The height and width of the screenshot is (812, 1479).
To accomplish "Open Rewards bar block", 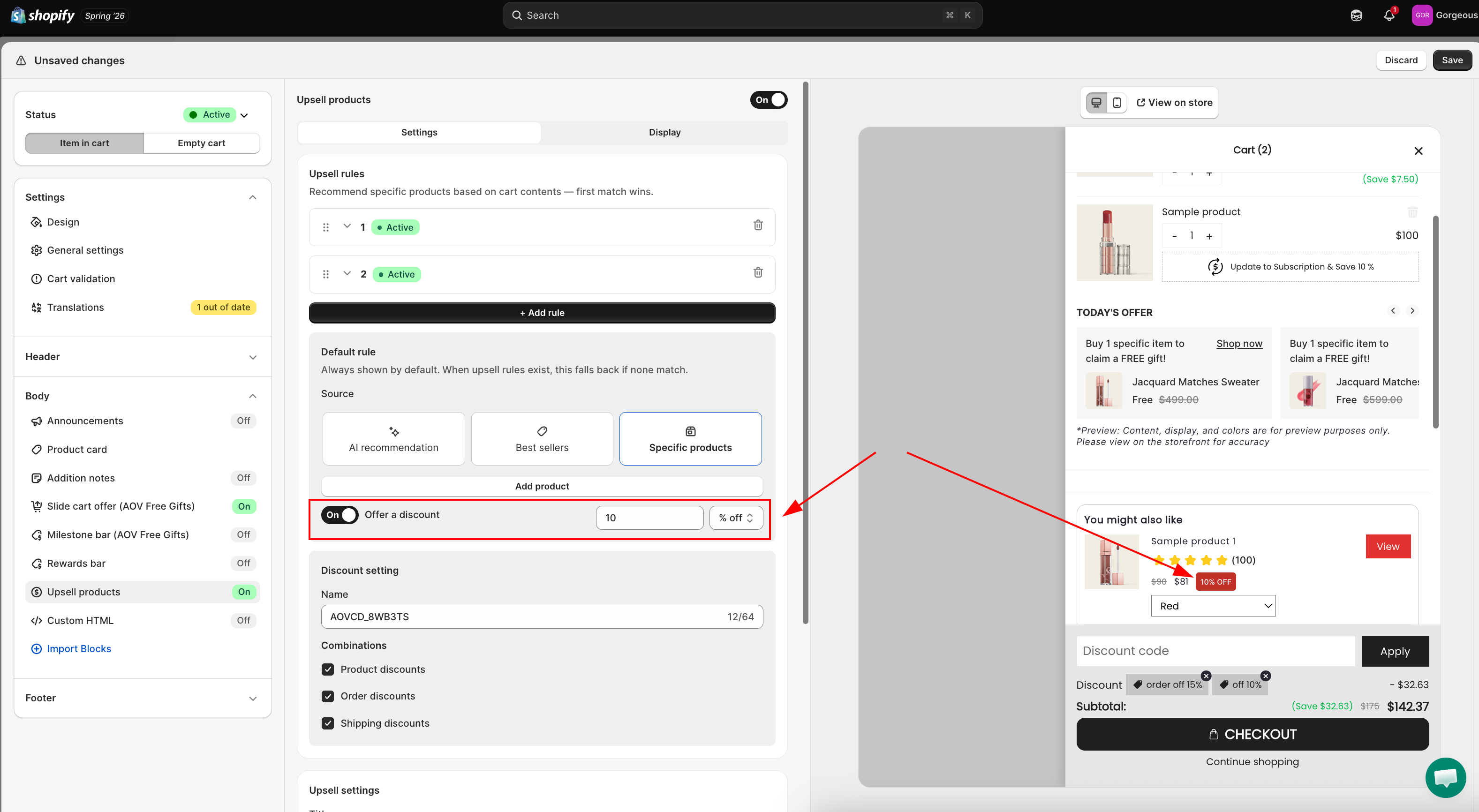I will point(143,564).
